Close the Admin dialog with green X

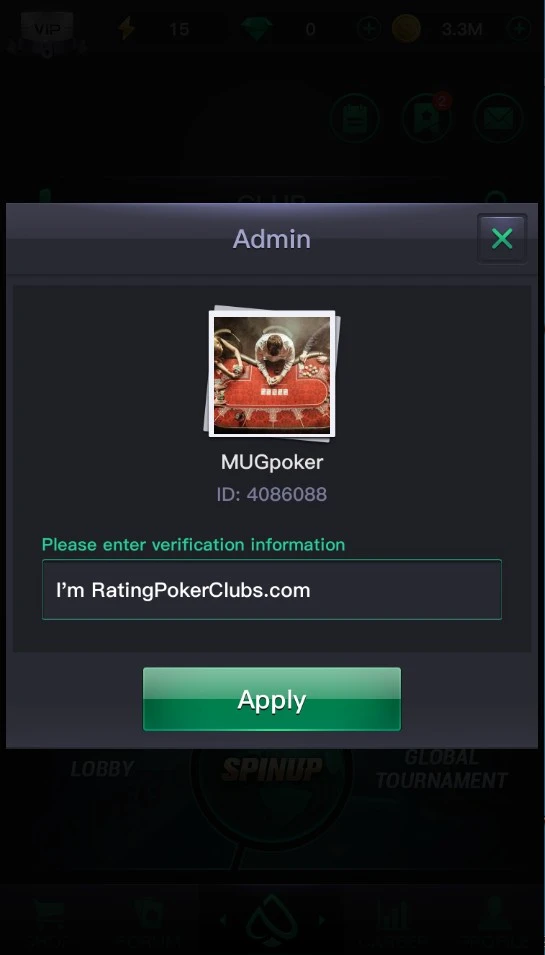[502, 239]
